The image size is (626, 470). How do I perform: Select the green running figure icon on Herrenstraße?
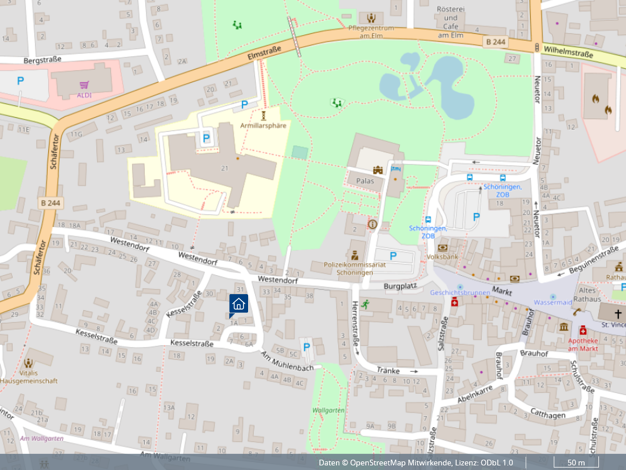click(366, 303)
